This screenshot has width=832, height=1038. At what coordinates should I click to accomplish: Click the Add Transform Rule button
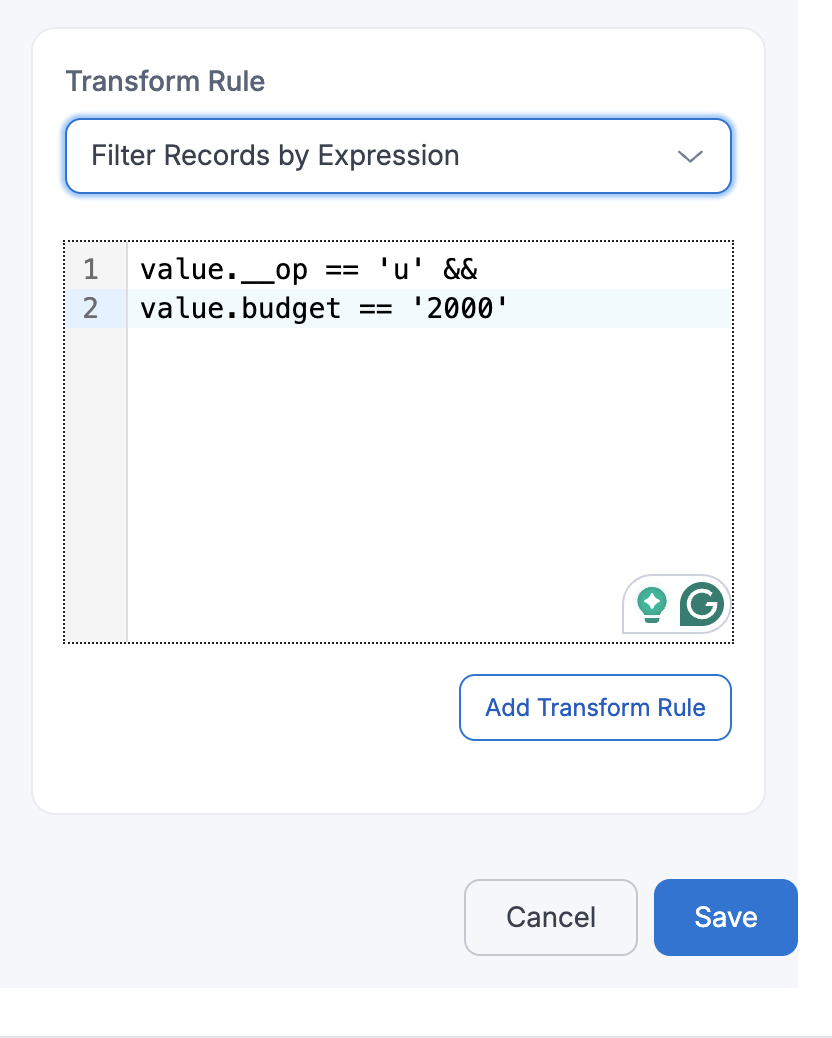click(x=595, y=708)
